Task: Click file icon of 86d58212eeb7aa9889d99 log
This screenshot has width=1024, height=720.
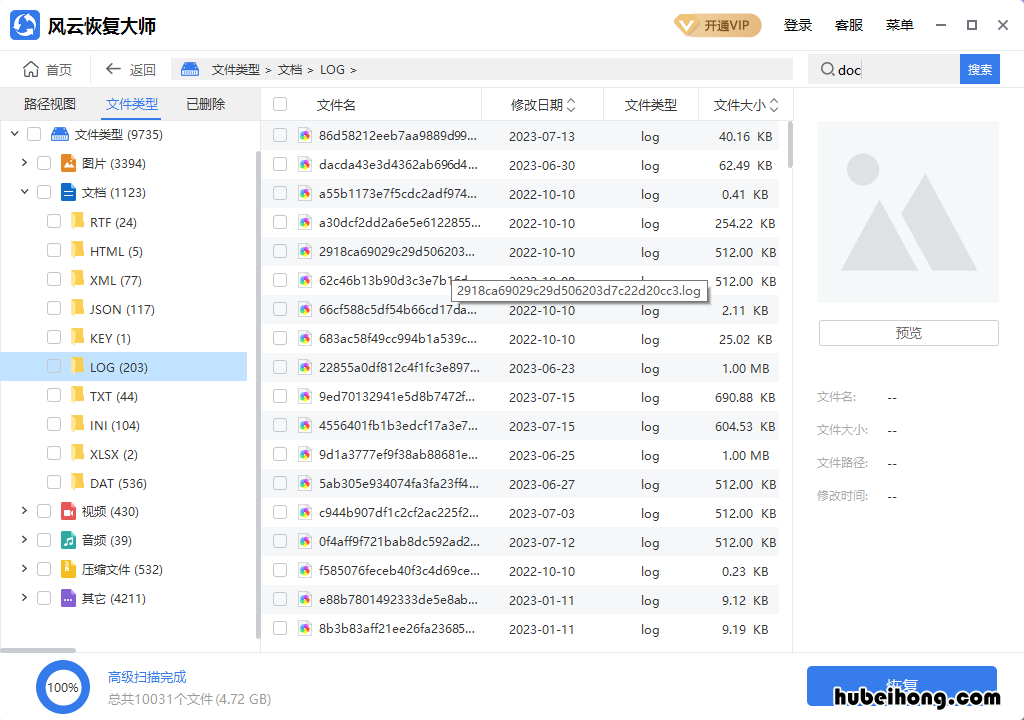Action: click(305, 135)
